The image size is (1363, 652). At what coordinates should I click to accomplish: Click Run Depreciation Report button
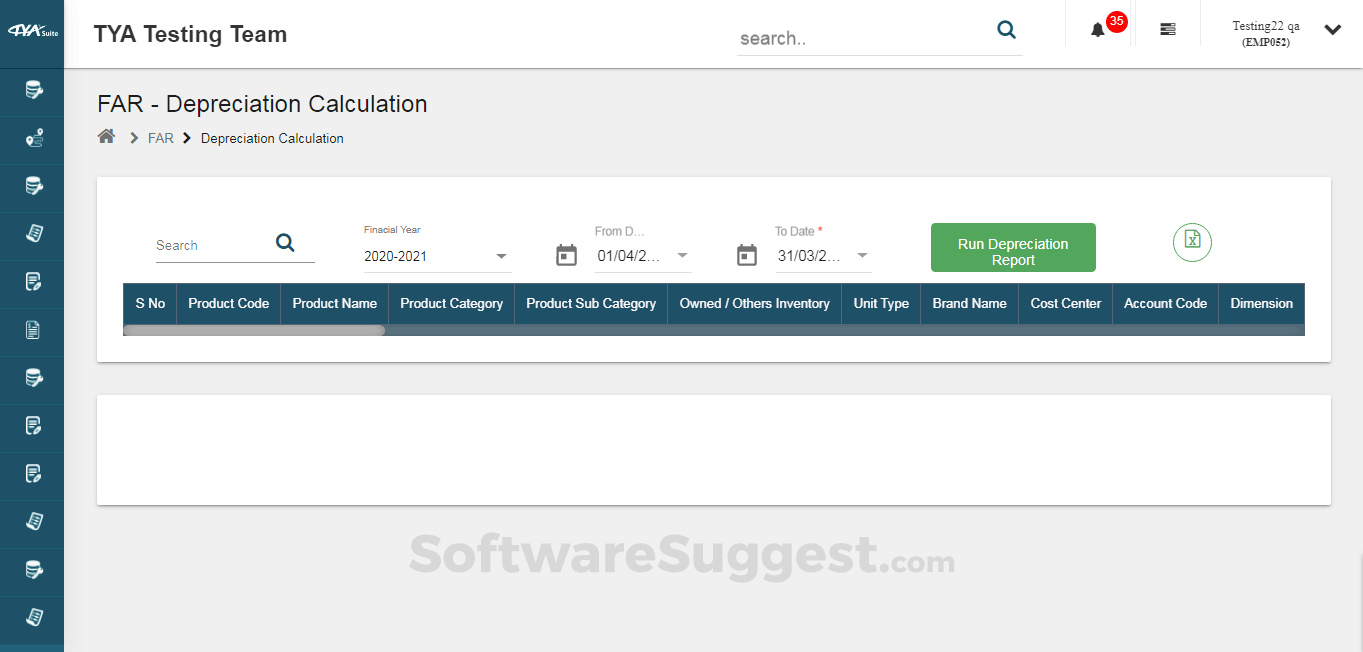click(x=1012, y=247)
